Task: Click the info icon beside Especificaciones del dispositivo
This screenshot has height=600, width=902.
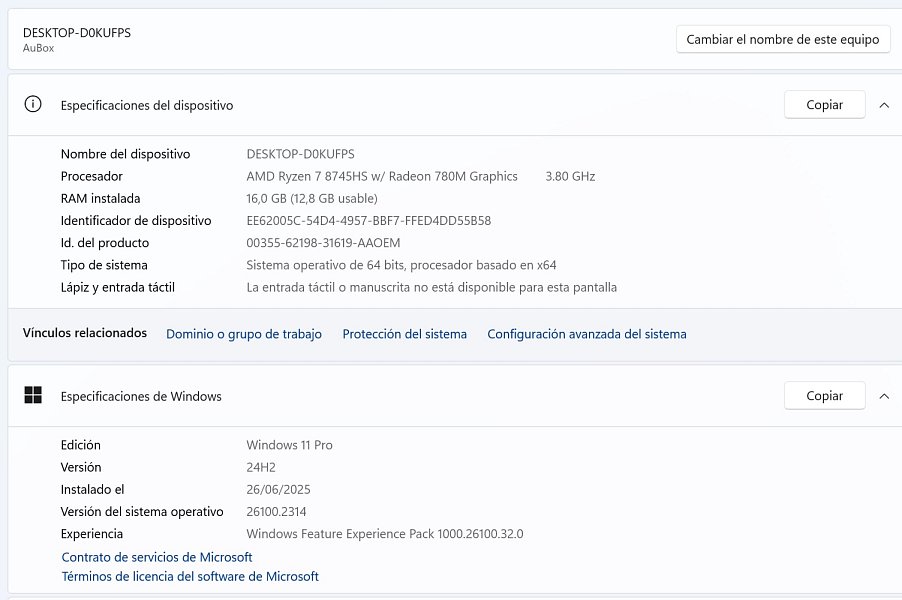Action: (x=33, y=104)
